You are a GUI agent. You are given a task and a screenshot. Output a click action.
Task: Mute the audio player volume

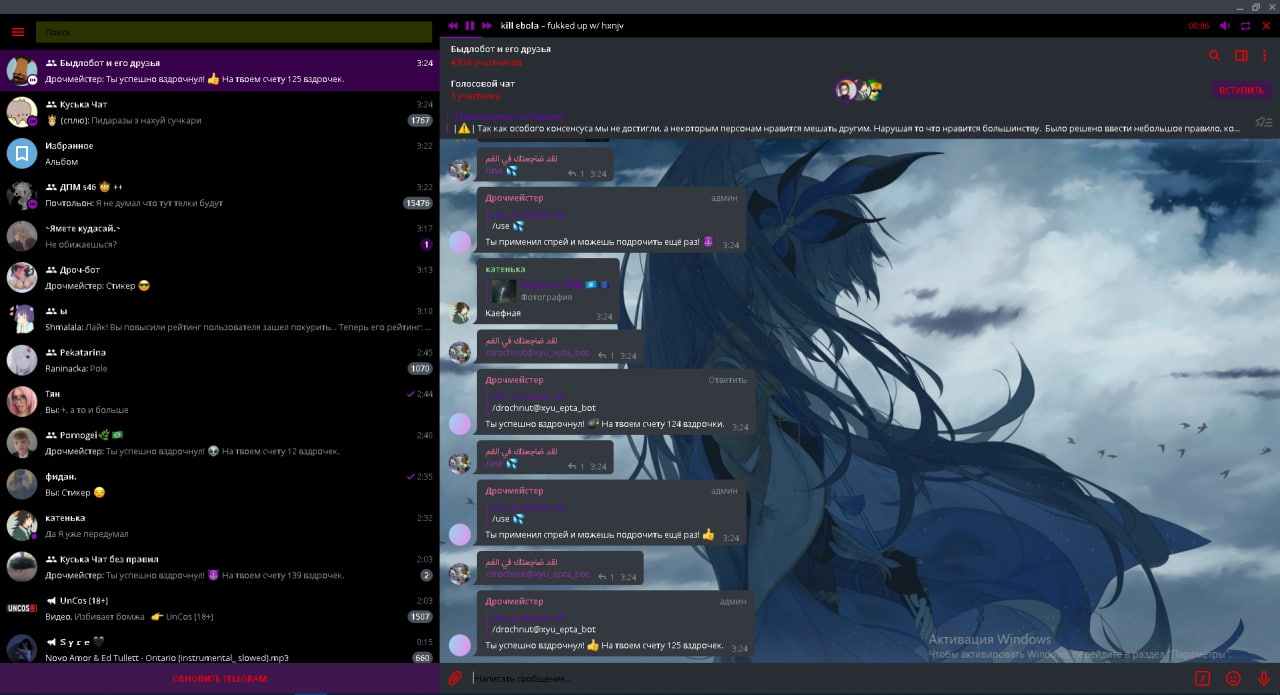(x=1225, y=26)
